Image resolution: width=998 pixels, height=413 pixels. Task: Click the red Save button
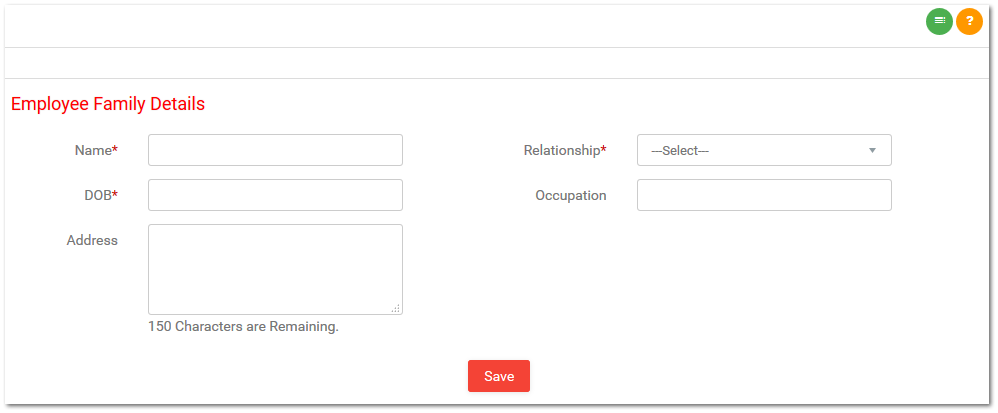(x=499, y=376)
